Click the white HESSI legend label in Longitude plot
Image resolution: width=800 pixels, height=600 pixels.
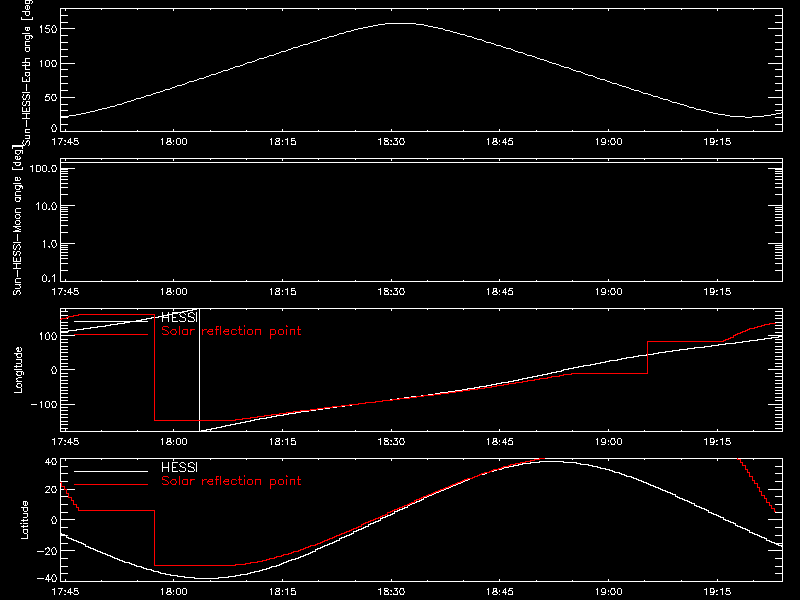[x=179, y=317]
